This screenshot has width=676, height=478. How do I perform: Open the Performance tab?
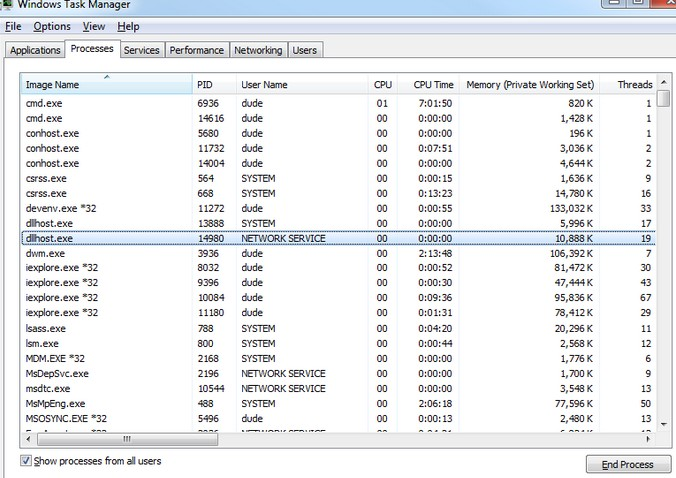[x=197, y=50]
